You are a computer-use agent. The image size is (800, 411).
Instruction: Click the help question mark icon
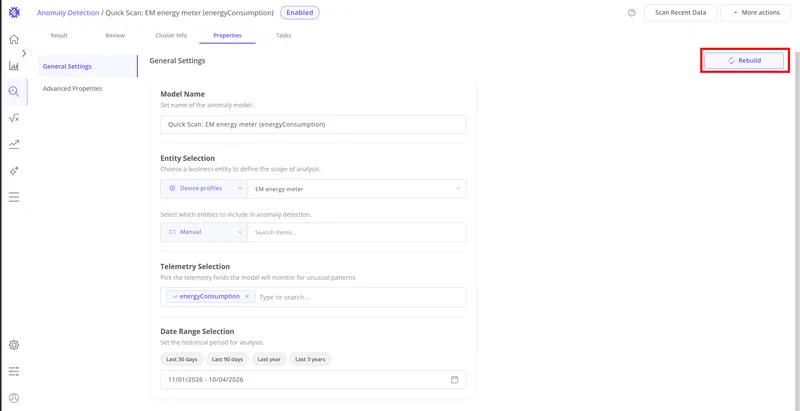632,13
